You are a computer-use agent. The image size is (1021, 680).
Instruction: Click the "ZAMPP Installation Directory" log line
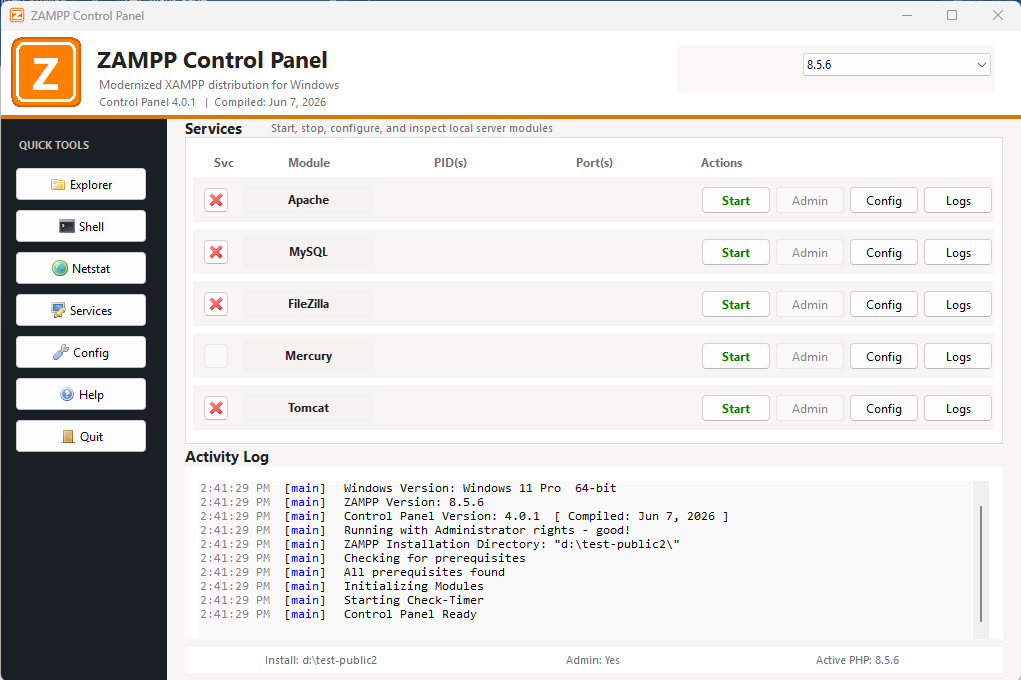pos(512,544)
